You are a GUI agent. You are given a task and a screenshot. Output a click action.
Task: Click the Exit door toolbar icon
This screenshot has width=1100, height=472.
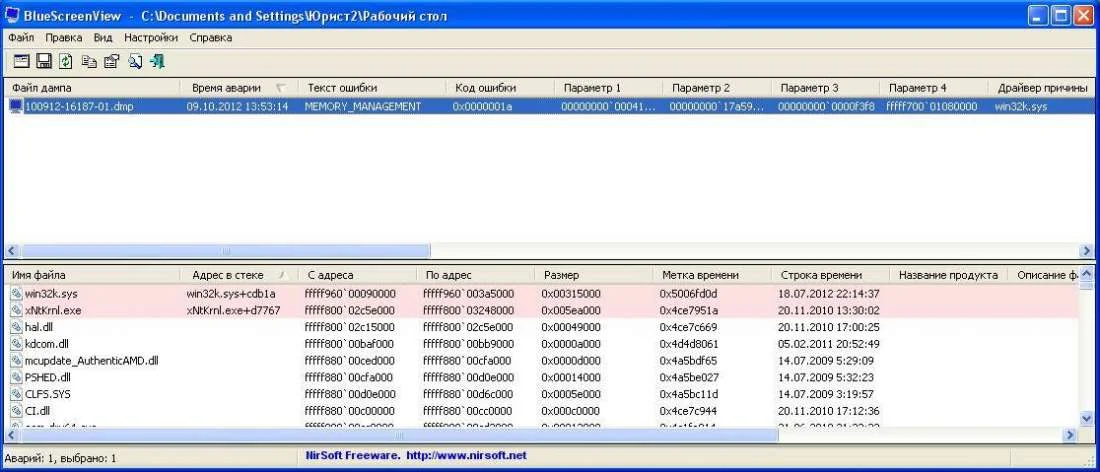[157, 62]
